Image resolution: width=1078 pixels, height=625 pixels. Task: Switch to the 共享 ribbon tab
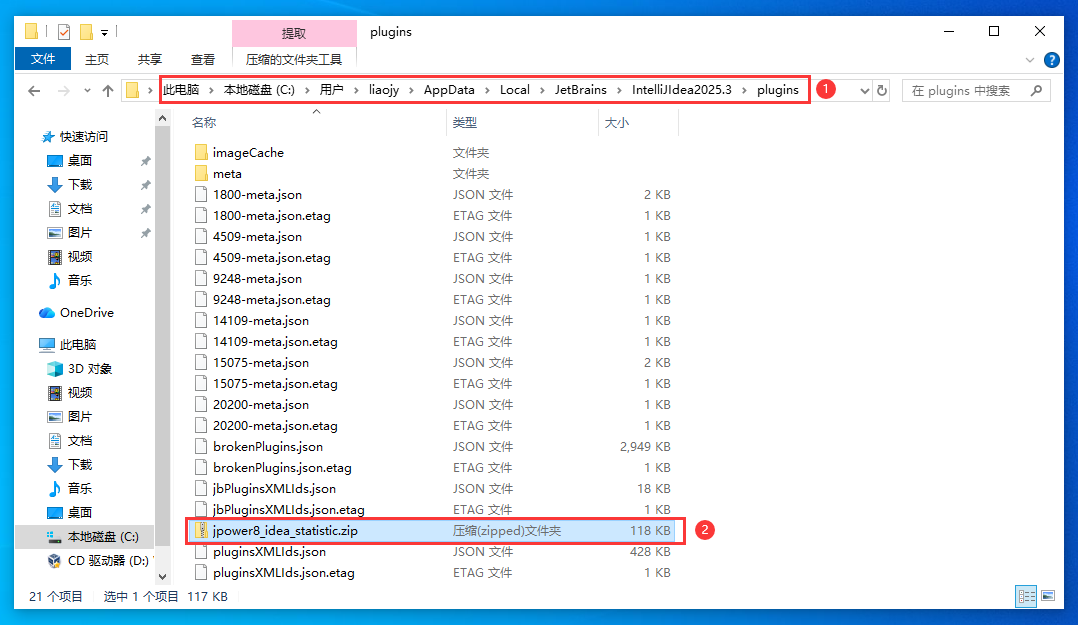point(150,60)
